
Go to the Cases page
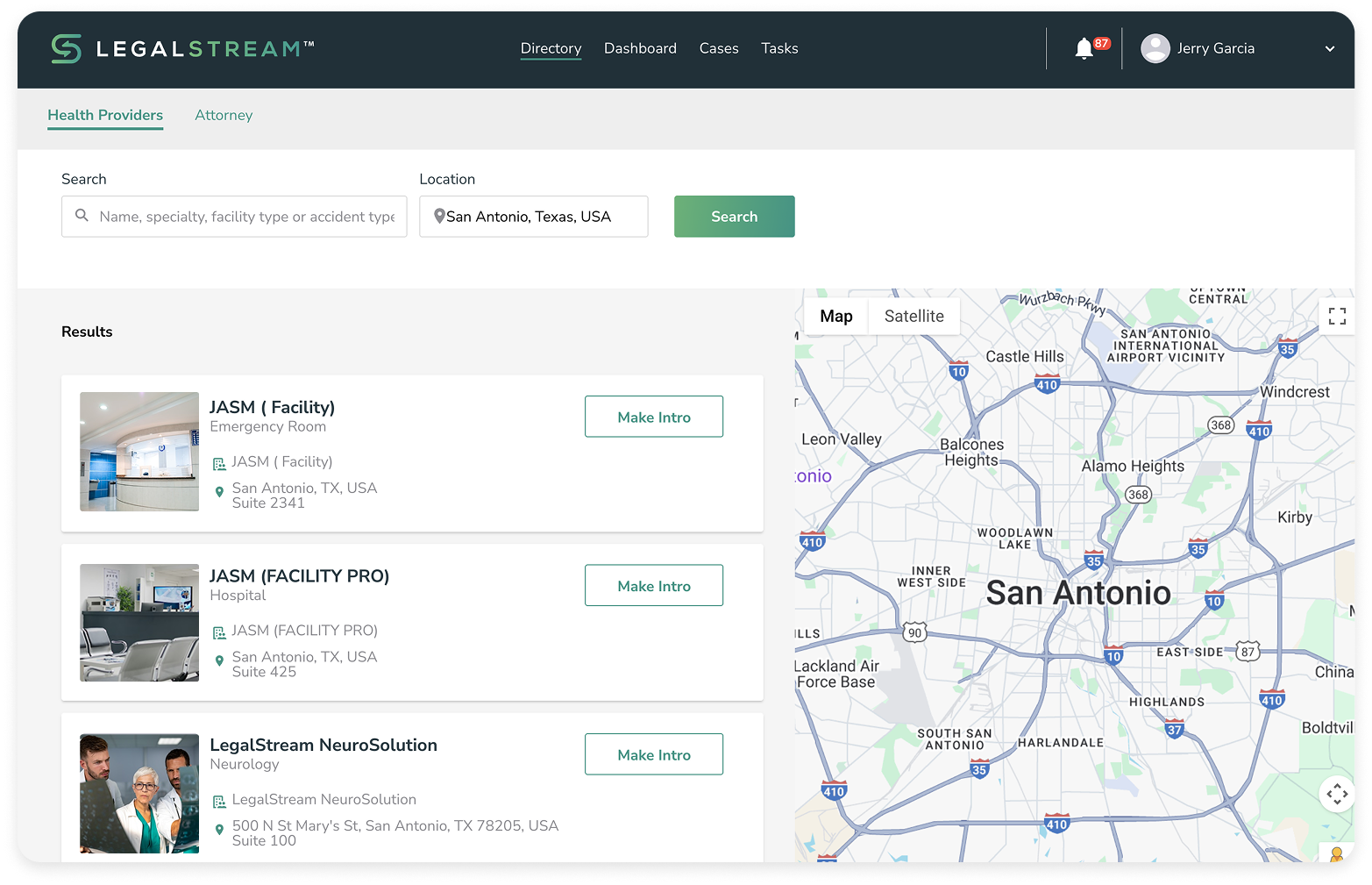coord(718,49)
